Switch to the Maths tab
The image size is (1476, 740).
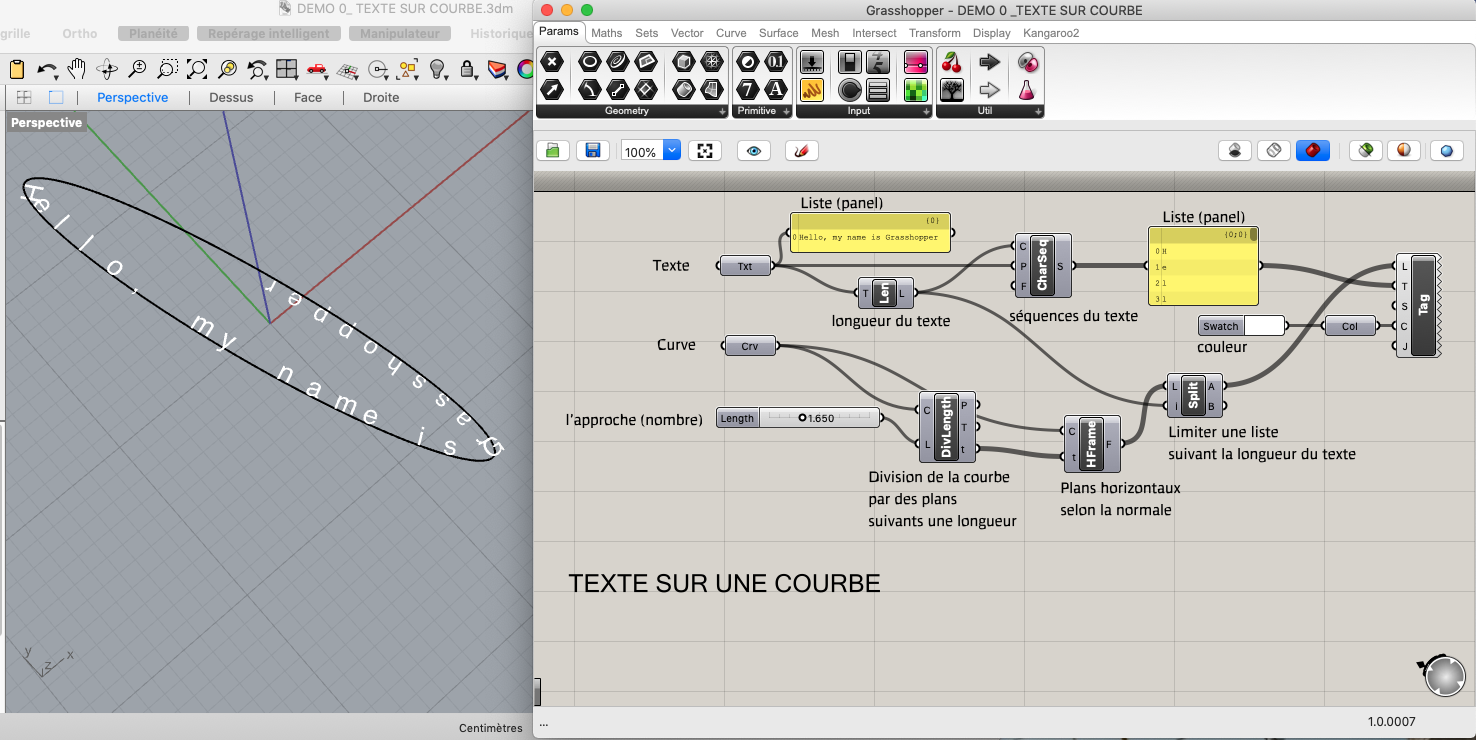tap(606, 33)
